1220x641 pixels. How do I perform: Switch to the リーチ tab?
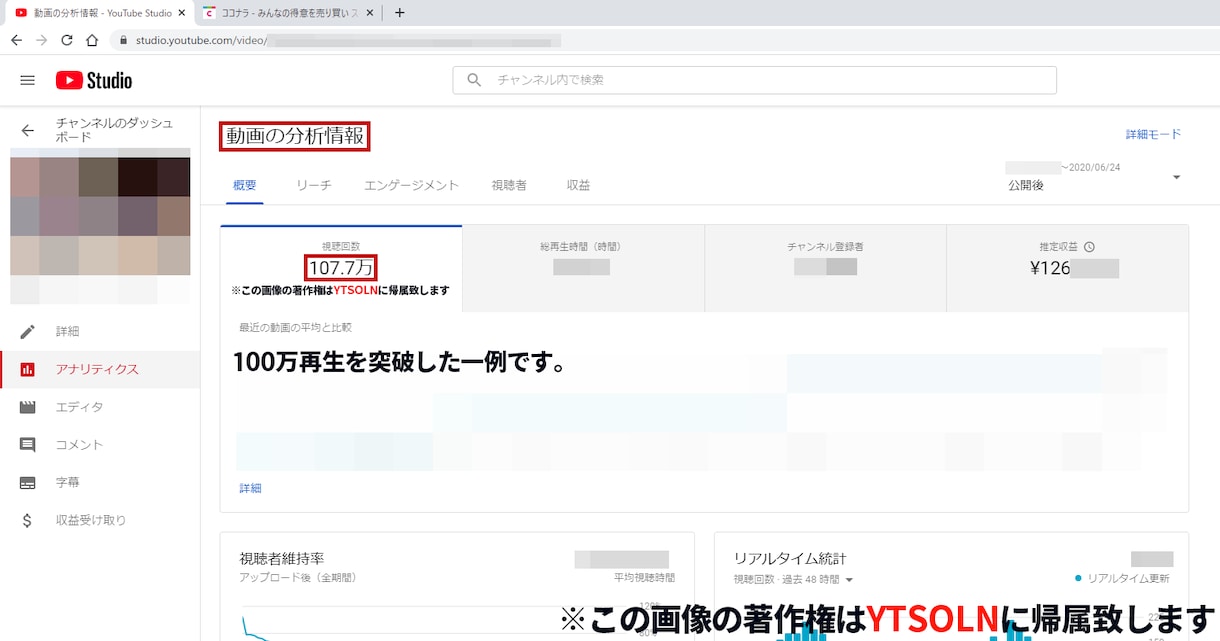(x=314, y=185)
